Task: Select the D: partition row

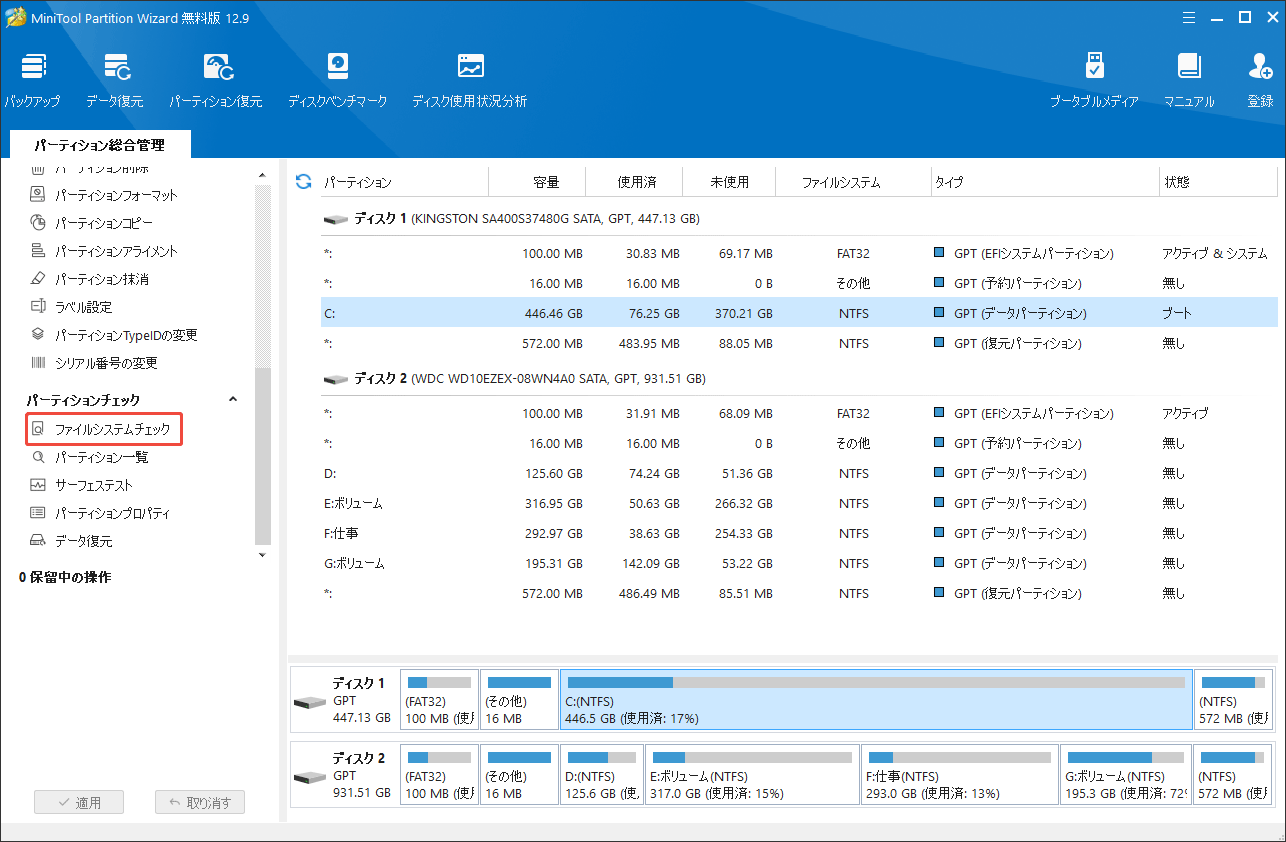Action: click(x=799, y=473)
